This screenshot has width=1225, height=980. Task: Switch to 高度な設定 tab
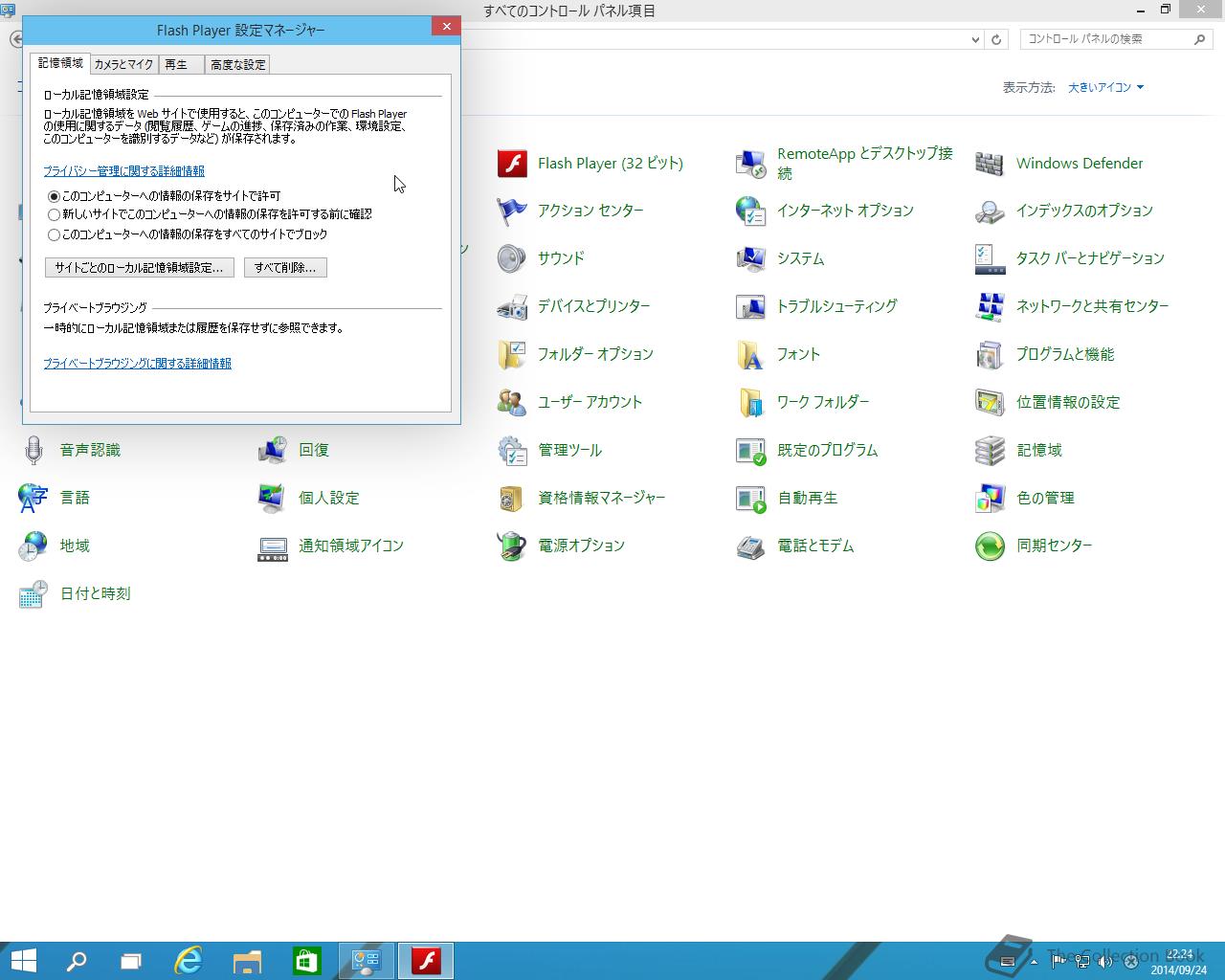(237, 64)
